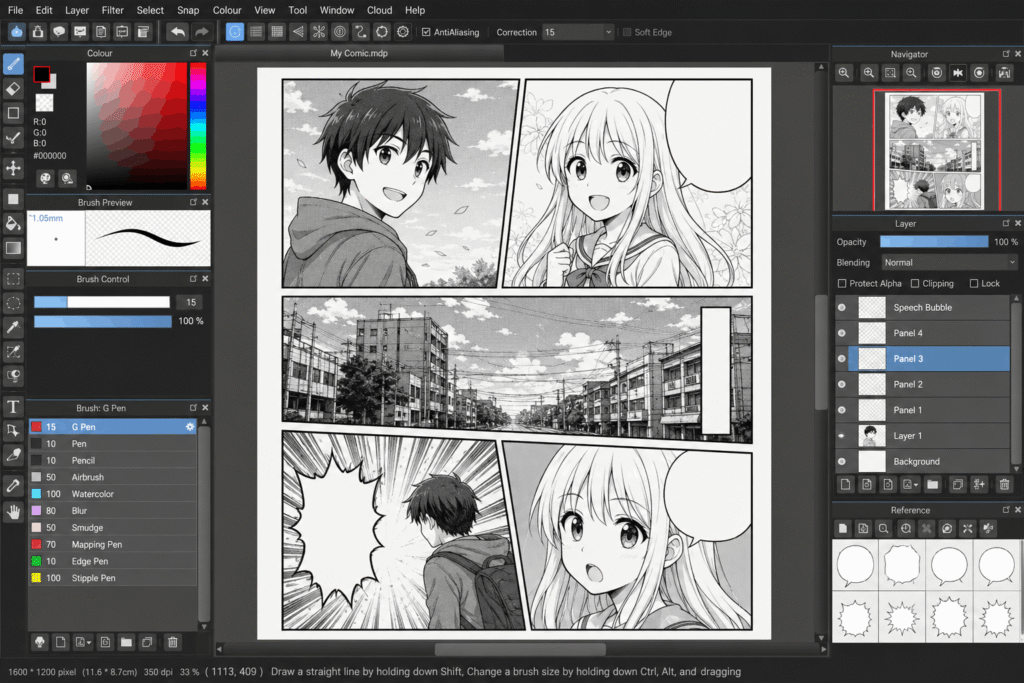1024x683 pixels.
Task: Enable the curve snap icon
Action: tap(360, 32)
